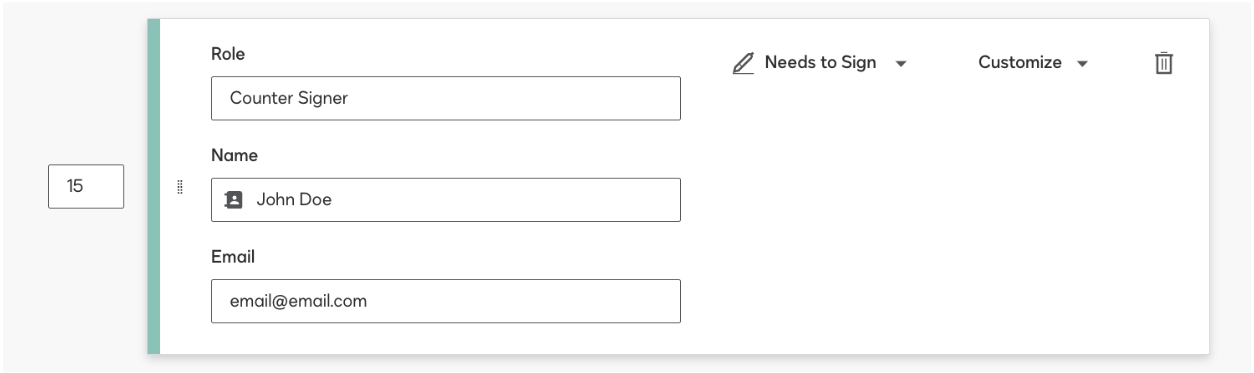Delete this recipient with the trash icon
The height and width of the screenshot is (373, 1254).
point(1163,63)
